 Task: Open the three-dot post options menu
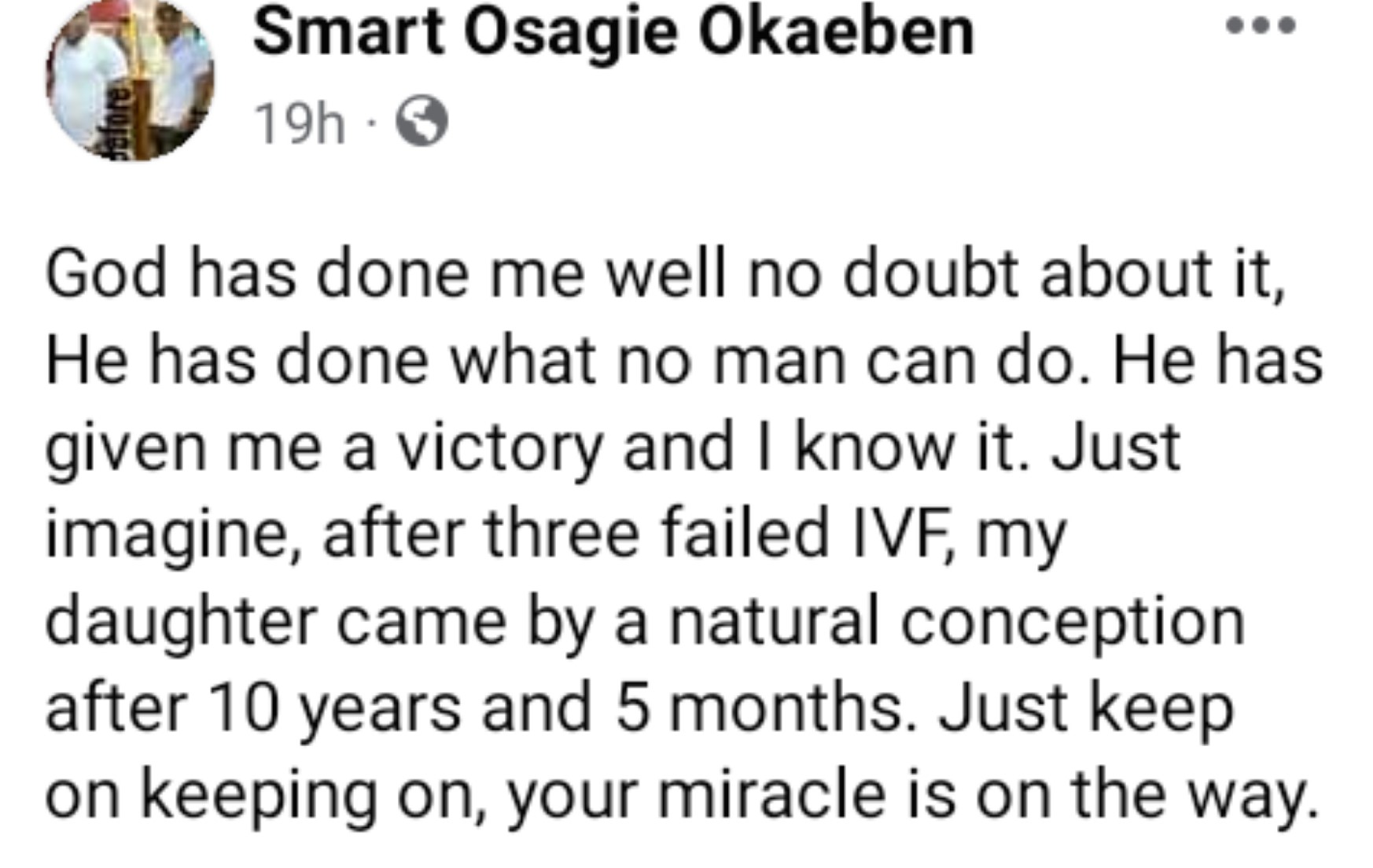click(1261, 27)
